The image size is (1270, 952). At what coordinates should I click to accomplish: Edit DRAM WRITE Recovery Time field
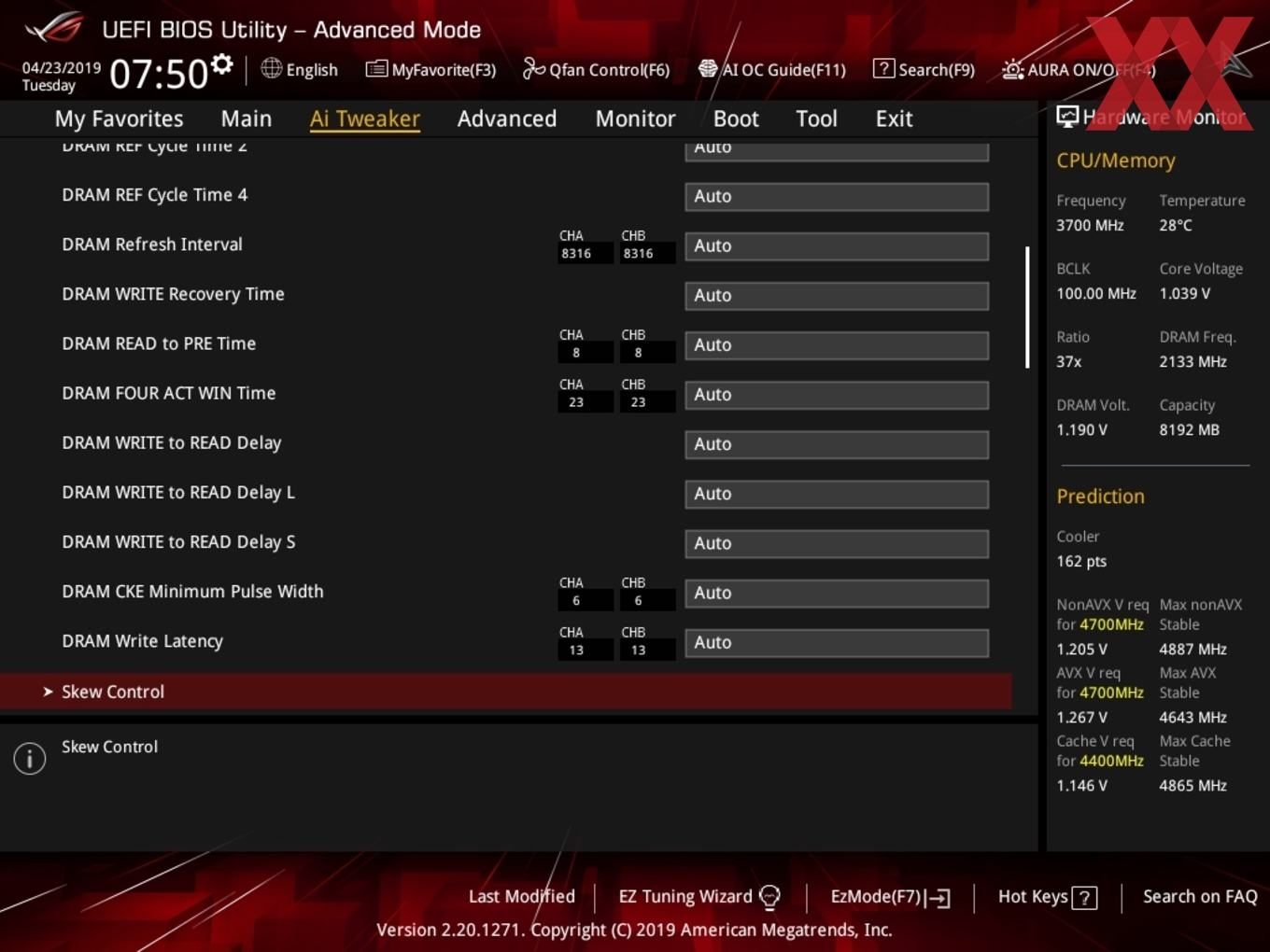click(x=837, y=296)
